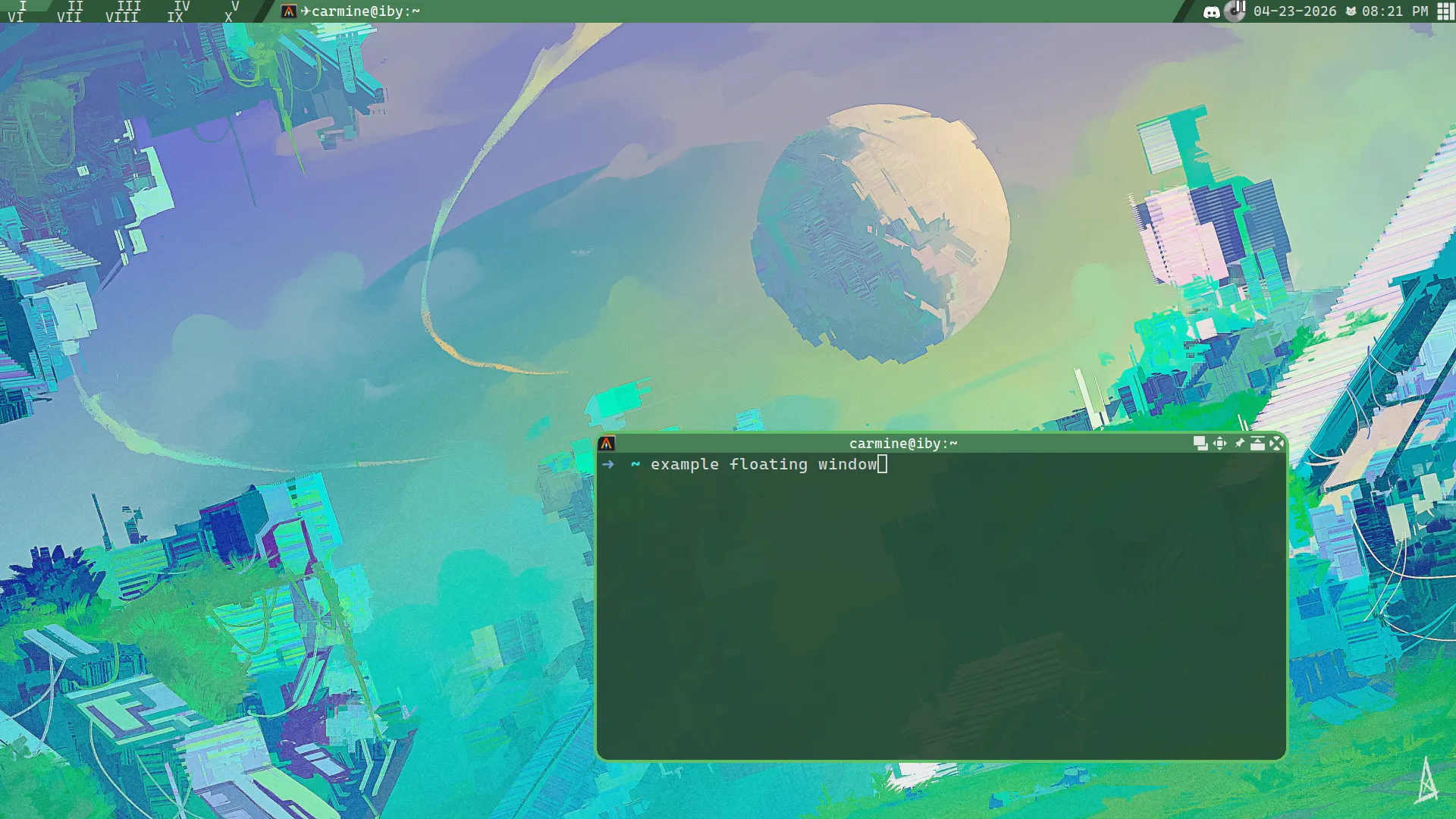Switch to workspace tag VIII
1456x819 pixels.
(x=121, y=17)
